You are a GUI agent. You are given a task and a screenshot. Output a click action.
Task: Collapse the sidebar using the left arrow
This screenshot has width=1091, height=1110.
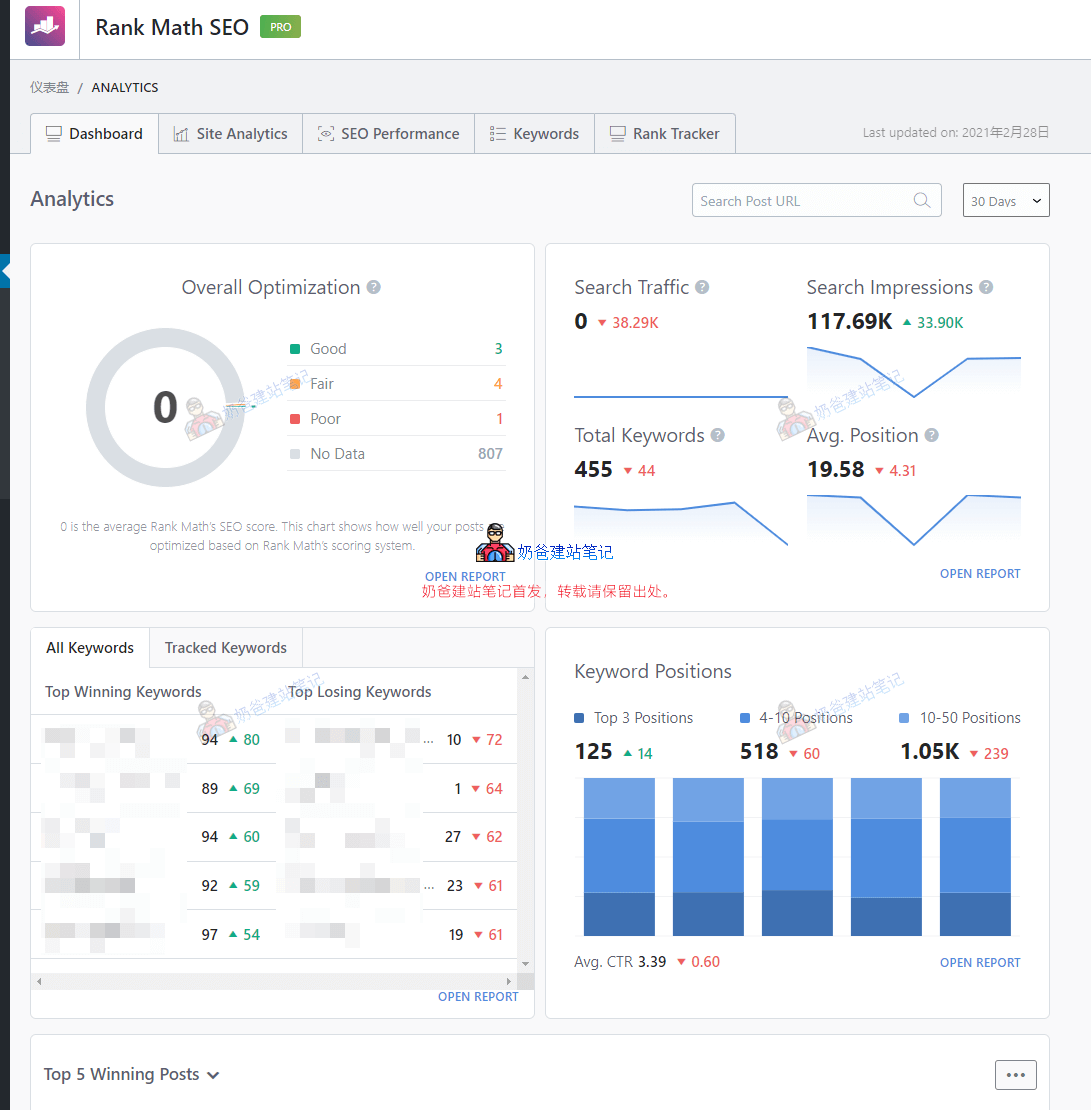pos(5,271)
